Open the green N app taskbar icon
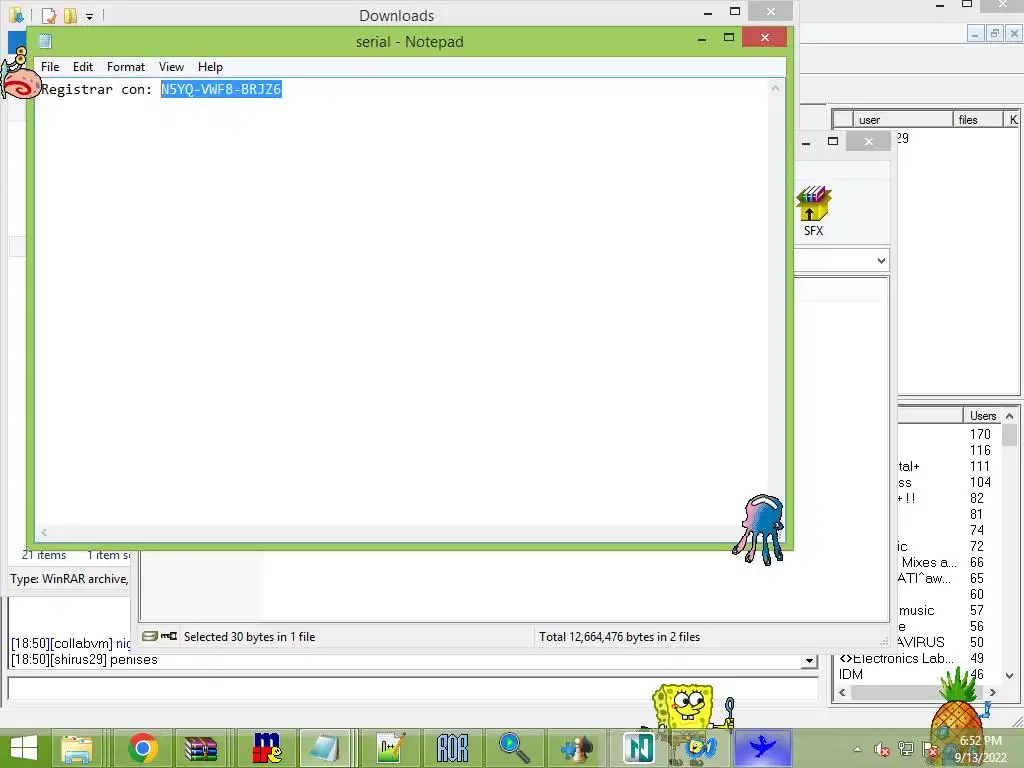The width and height of the screenshot is (1024, 768). pos(638,748)
